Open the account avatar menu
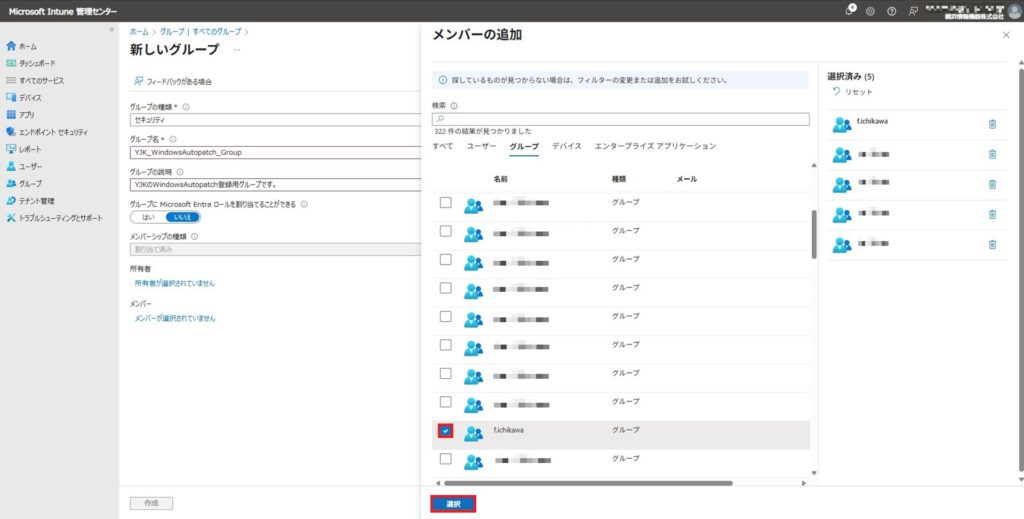Screen dimensions: 1024x519 coord(1015,11)
